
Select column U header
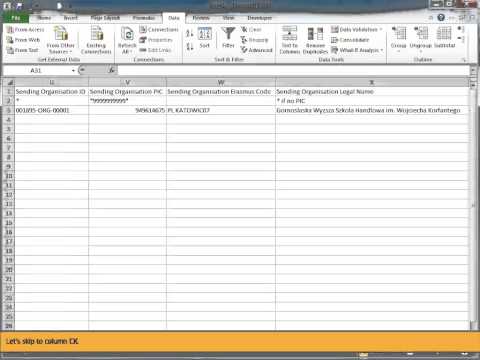click(52, 82)
